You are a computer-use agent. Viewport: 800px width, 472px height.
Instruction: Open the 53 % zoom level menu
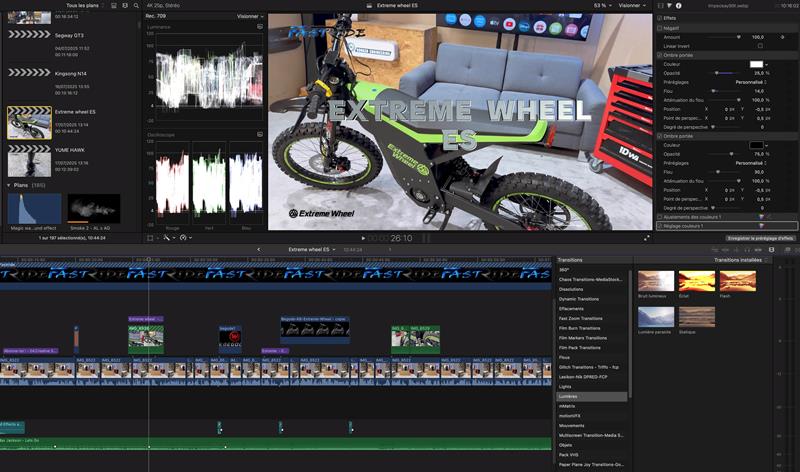click(x=603, y=6)
